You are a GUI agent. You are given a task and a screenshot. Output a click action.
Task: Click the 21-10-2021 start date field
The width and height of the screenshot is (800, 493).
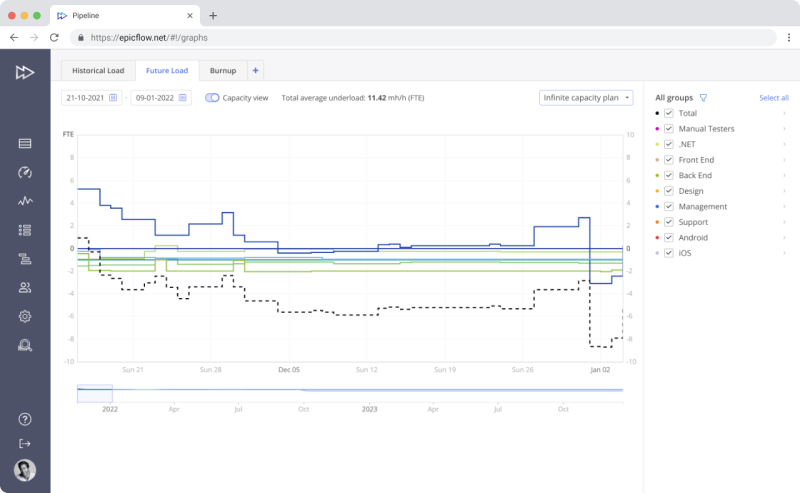[91, 98]
